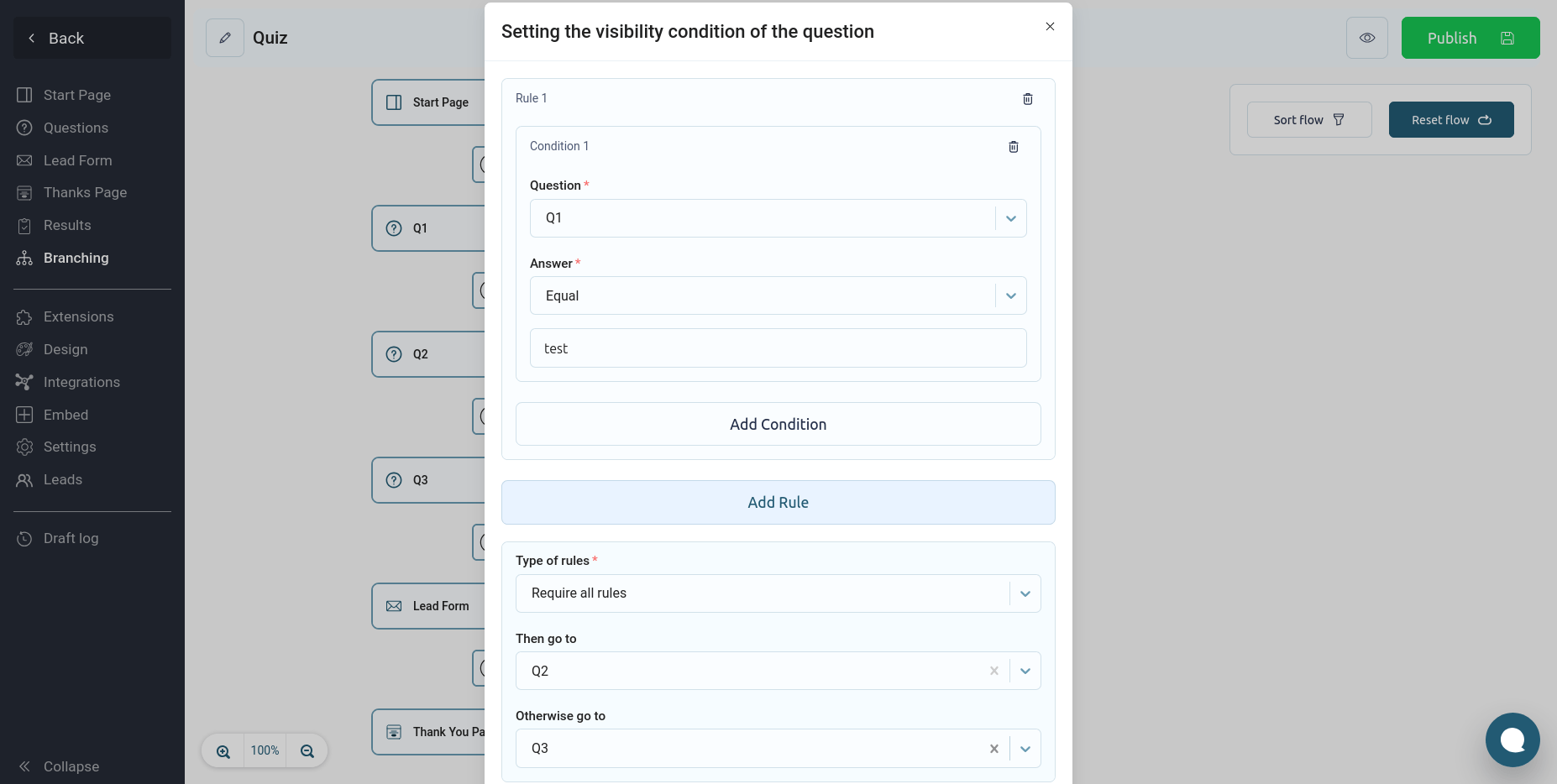Click the zoom out magnifier icon
Image resolution: width=1557 pixels, height=784 pixels.
pyautogui.click(x=307, y=751)
